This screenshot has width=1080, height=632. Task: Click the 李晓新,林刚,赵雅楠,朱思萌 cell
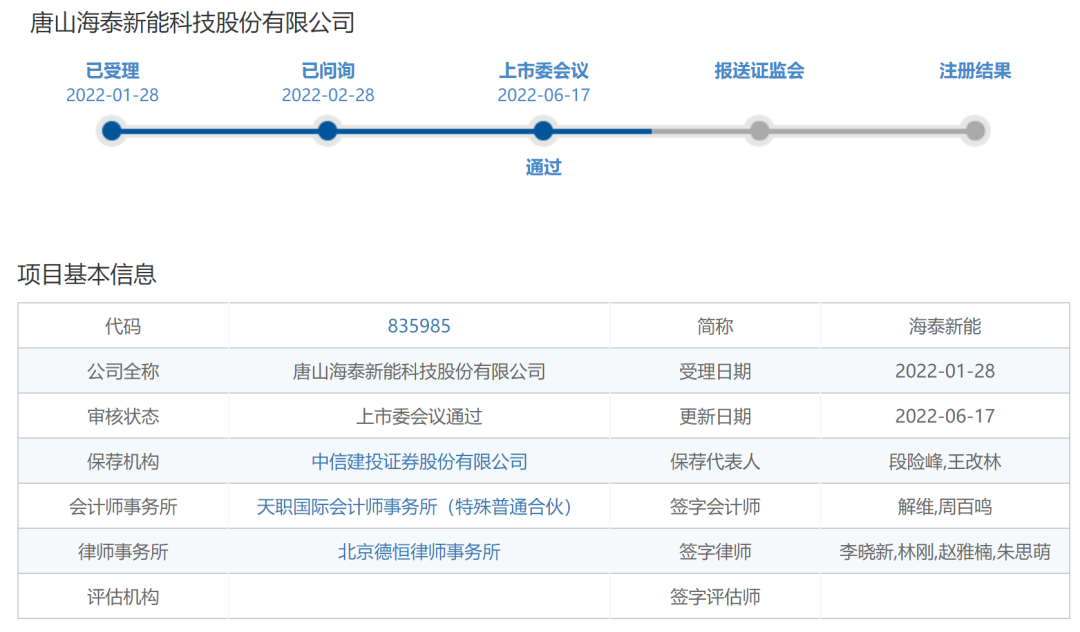(x=945, y=551)
